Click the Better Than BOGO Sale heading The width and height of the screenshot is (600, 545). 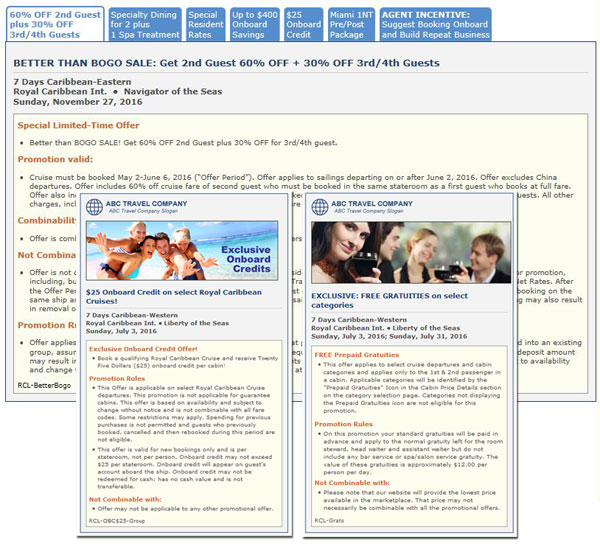coord(226,63)
